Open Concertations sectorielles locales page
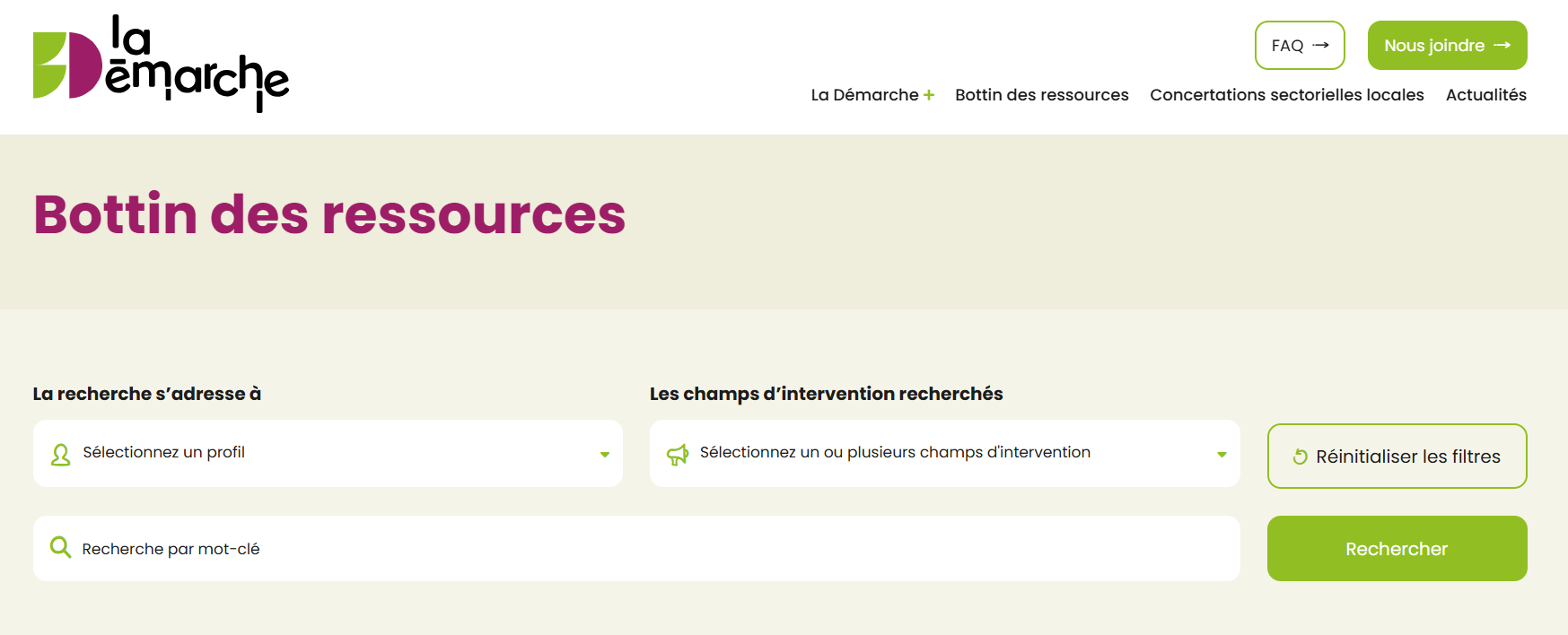This screenshot has height=635, width=1568. tap(1286, 95)
